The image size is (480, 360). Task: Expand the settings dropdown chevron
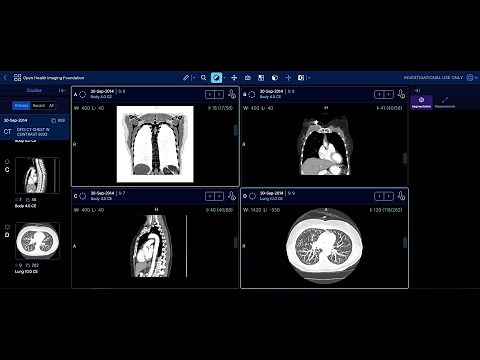(476, 77)
